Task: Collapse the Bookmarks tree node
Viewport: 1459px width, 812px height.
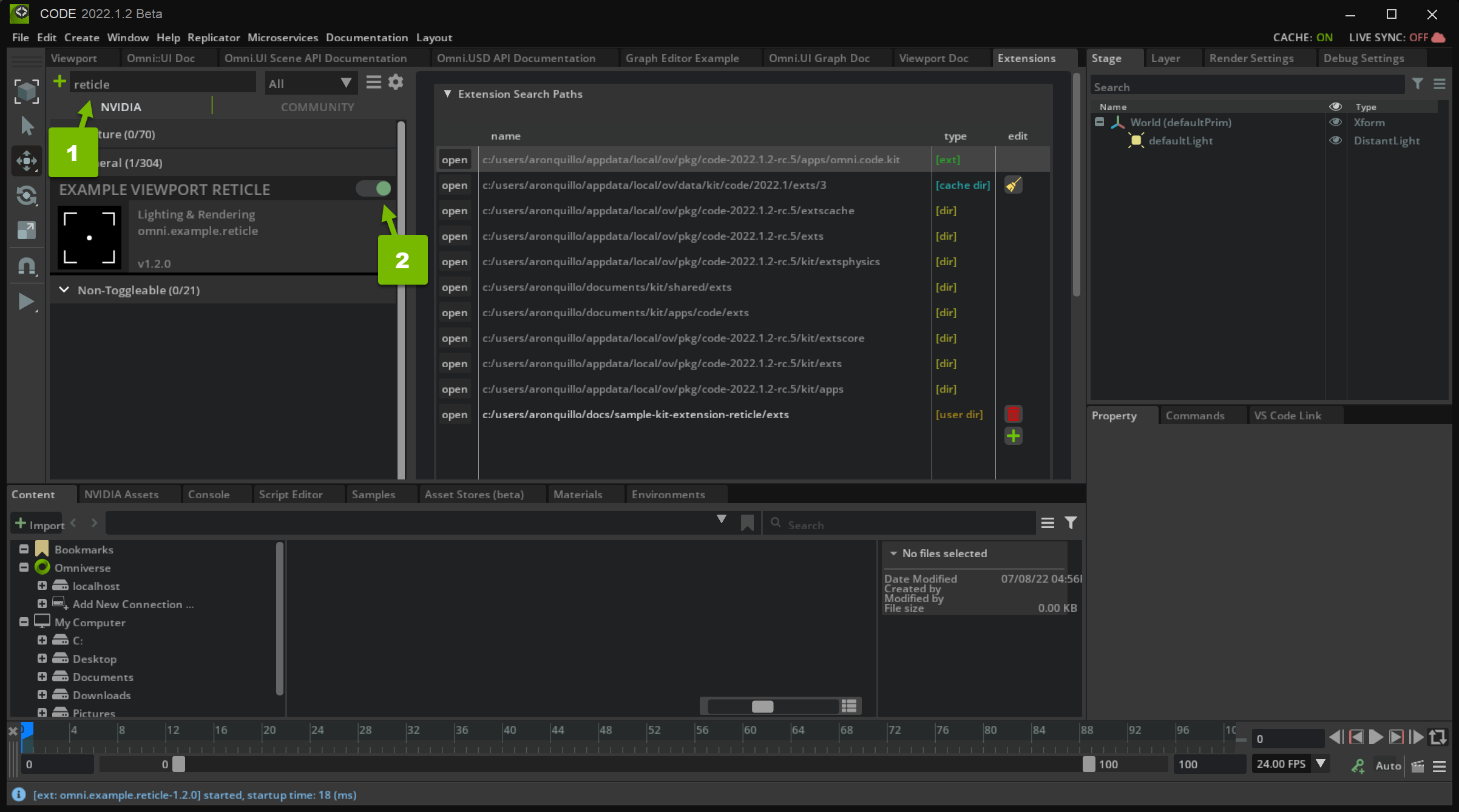Action: 24,549
